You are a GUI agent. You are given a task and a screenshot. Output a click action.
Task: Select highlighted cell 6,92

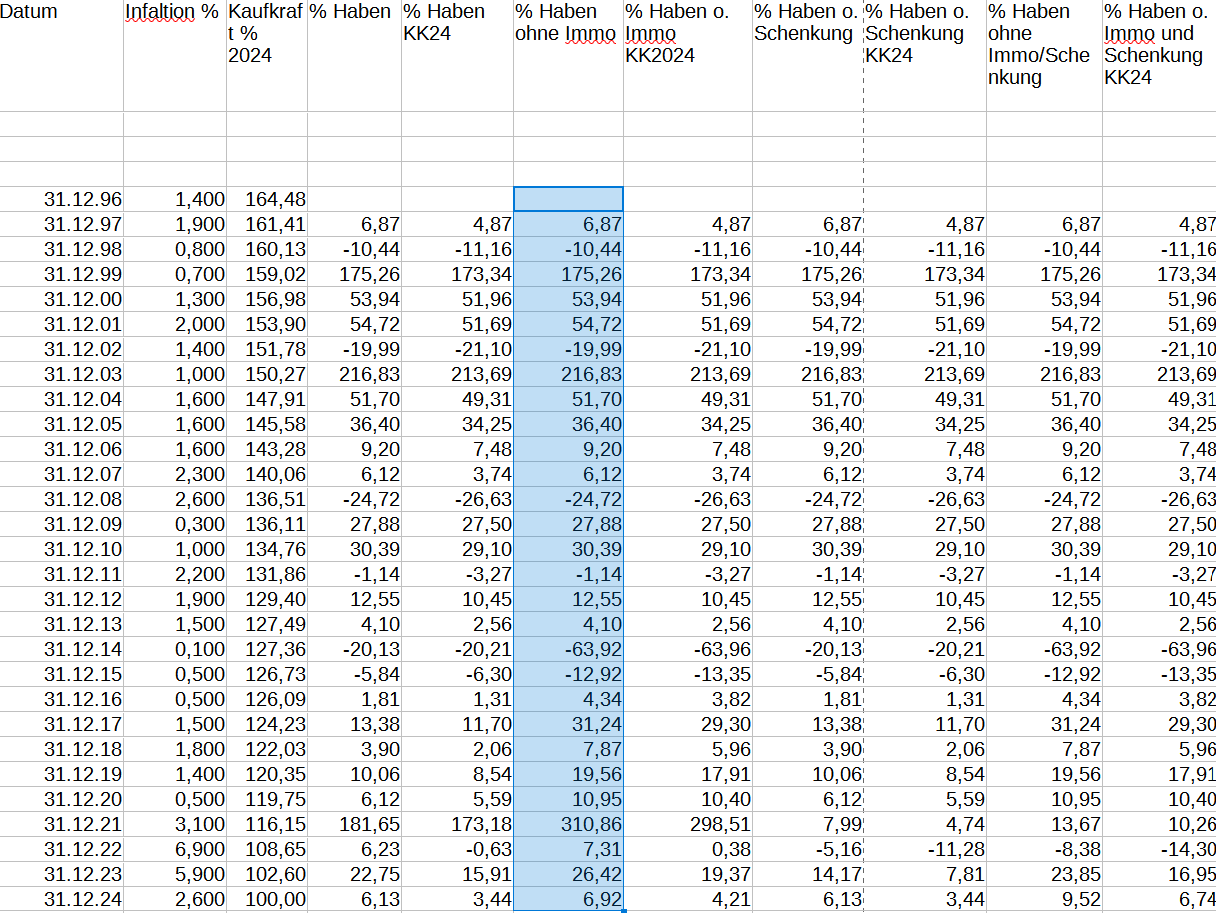coord(568,899)
